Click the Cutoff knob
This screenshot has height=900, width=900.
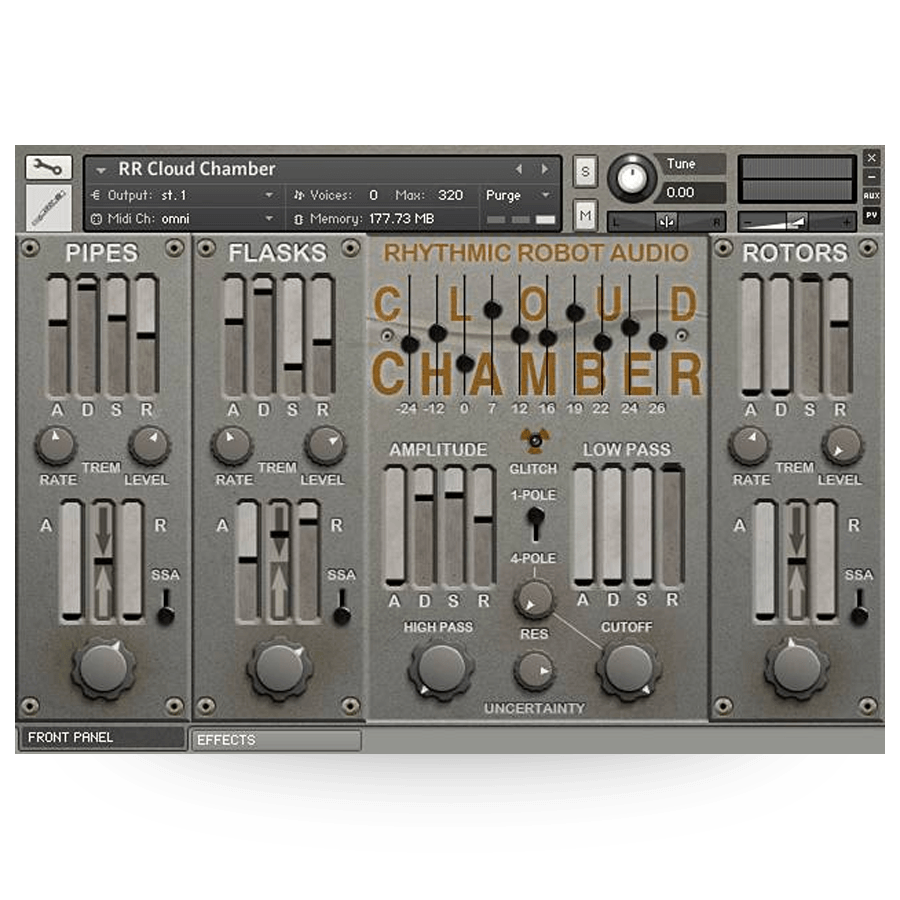coord(629,668)
